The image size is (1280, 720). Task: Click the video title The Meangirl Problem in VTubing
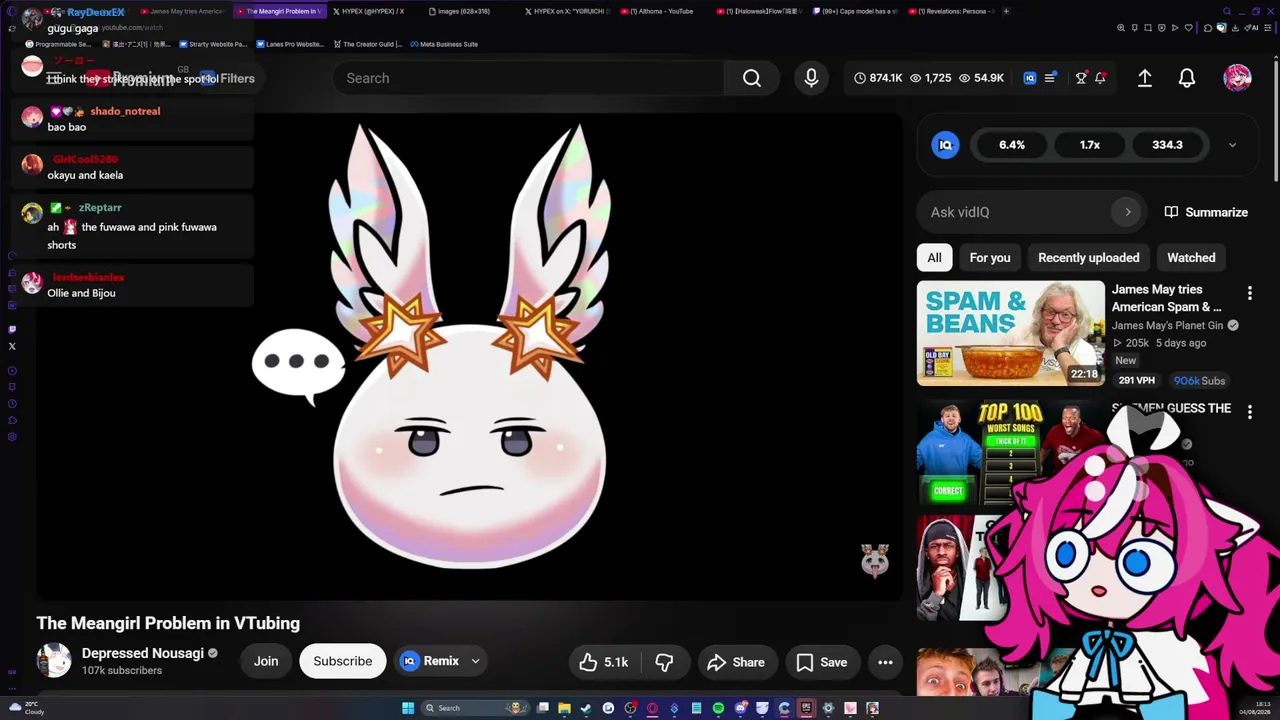[x=168, y=623]
